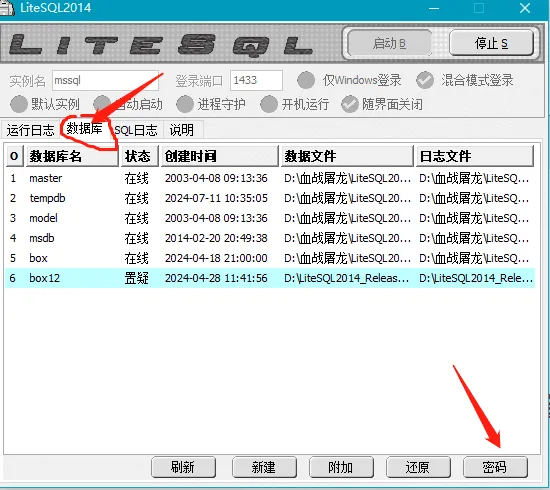Click the 停止 S button
Viewport: 550px width, 490px height.
(x=491, y=43)
